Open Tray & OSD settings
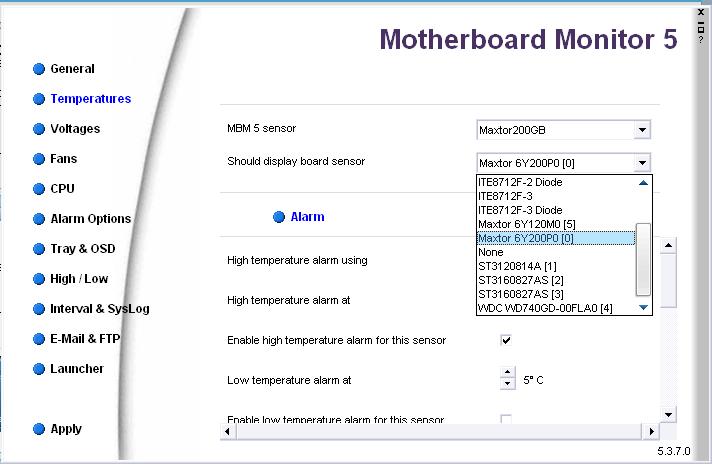712x464 pixels. point(83,249)
